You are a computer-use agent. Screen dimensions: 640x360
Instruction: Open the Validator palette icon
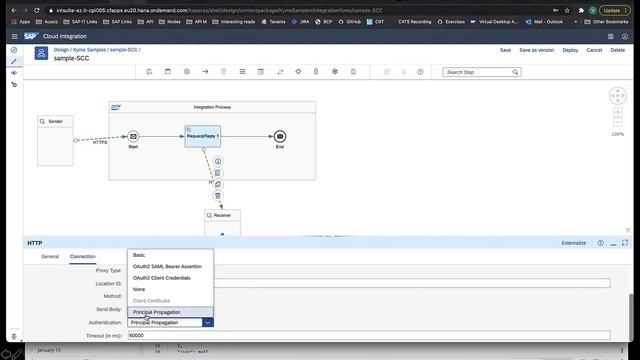pos(353,72)
